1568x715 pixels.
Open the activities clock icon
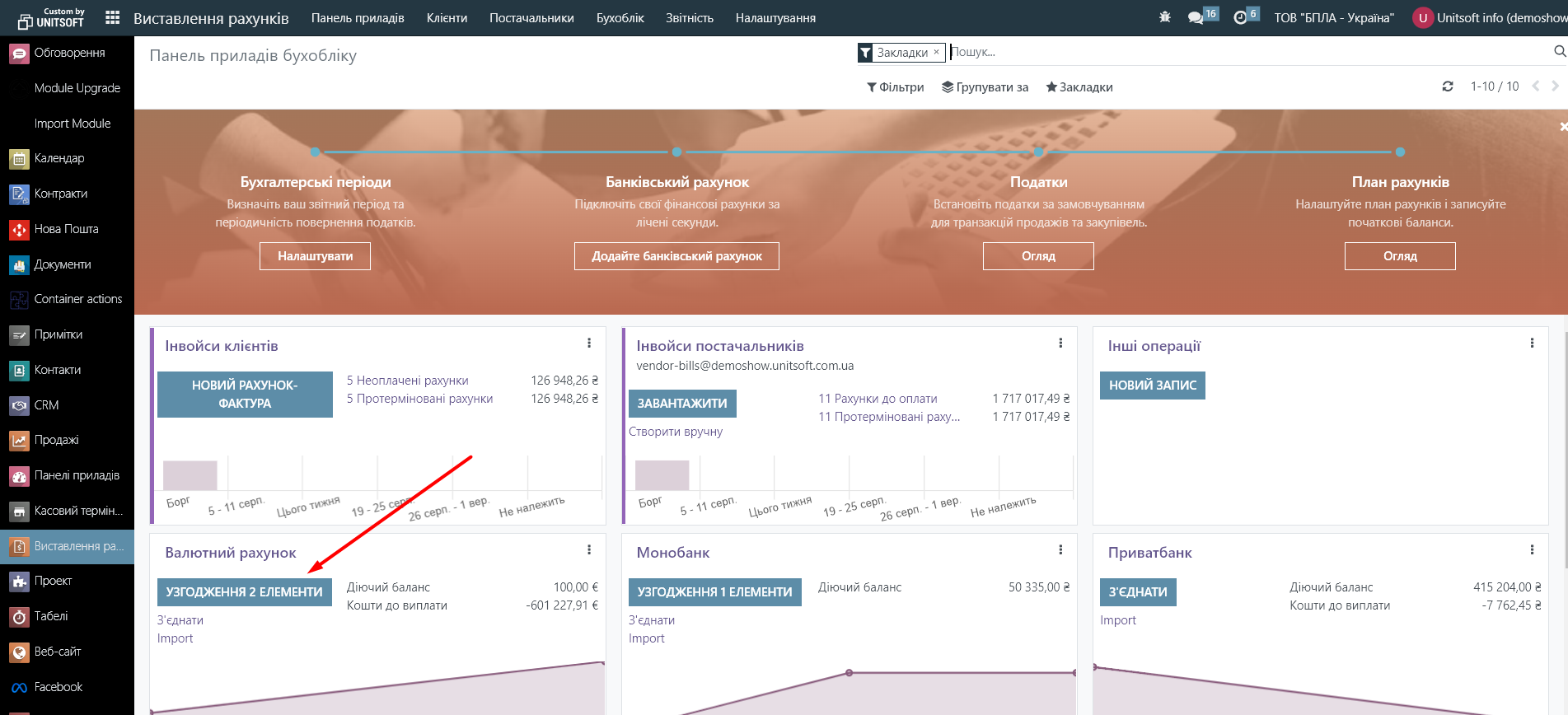click(x=1240, y=17)
